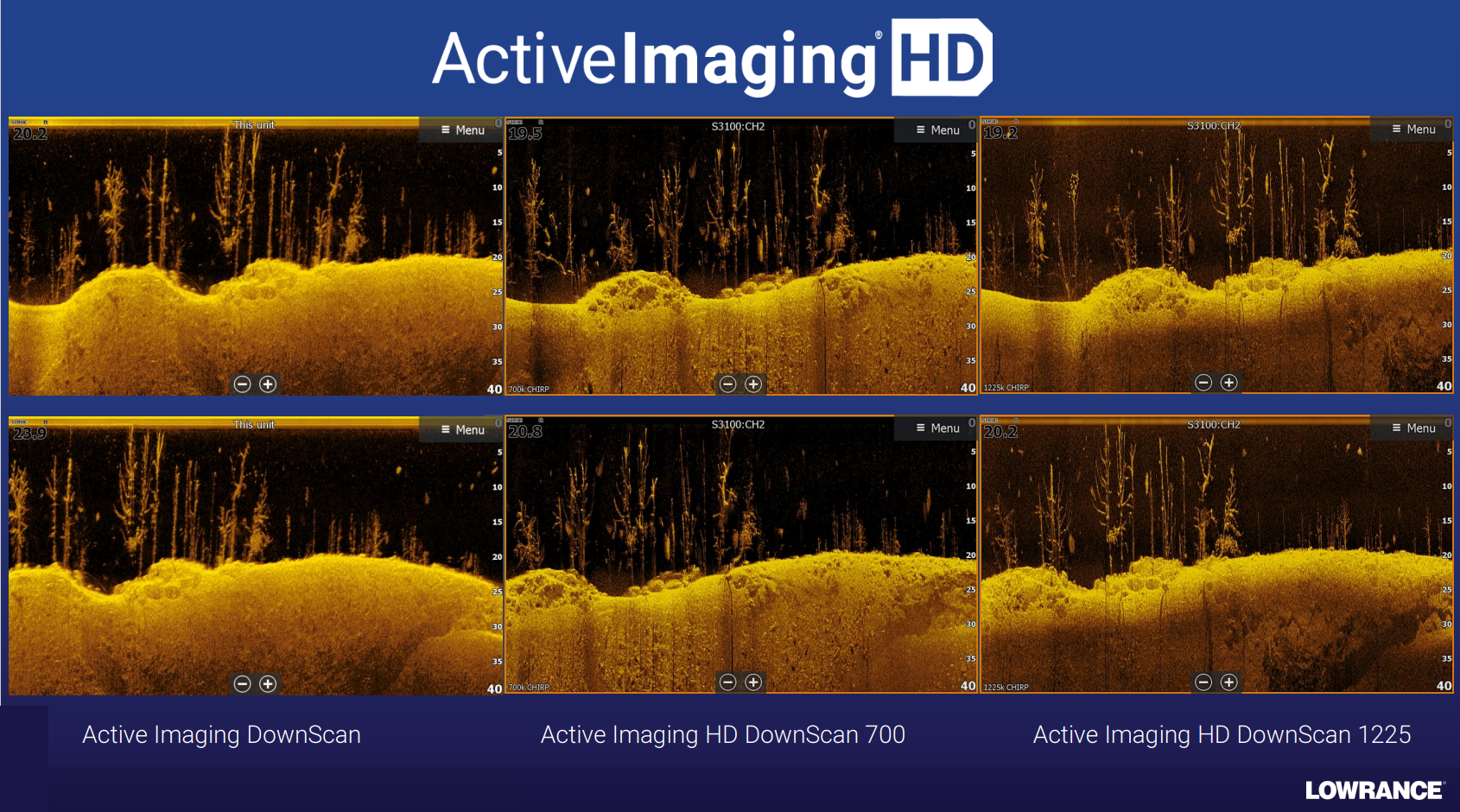
Task: Zoom out in the 19.5 ft sonar panel
Action: coord(727,384)
